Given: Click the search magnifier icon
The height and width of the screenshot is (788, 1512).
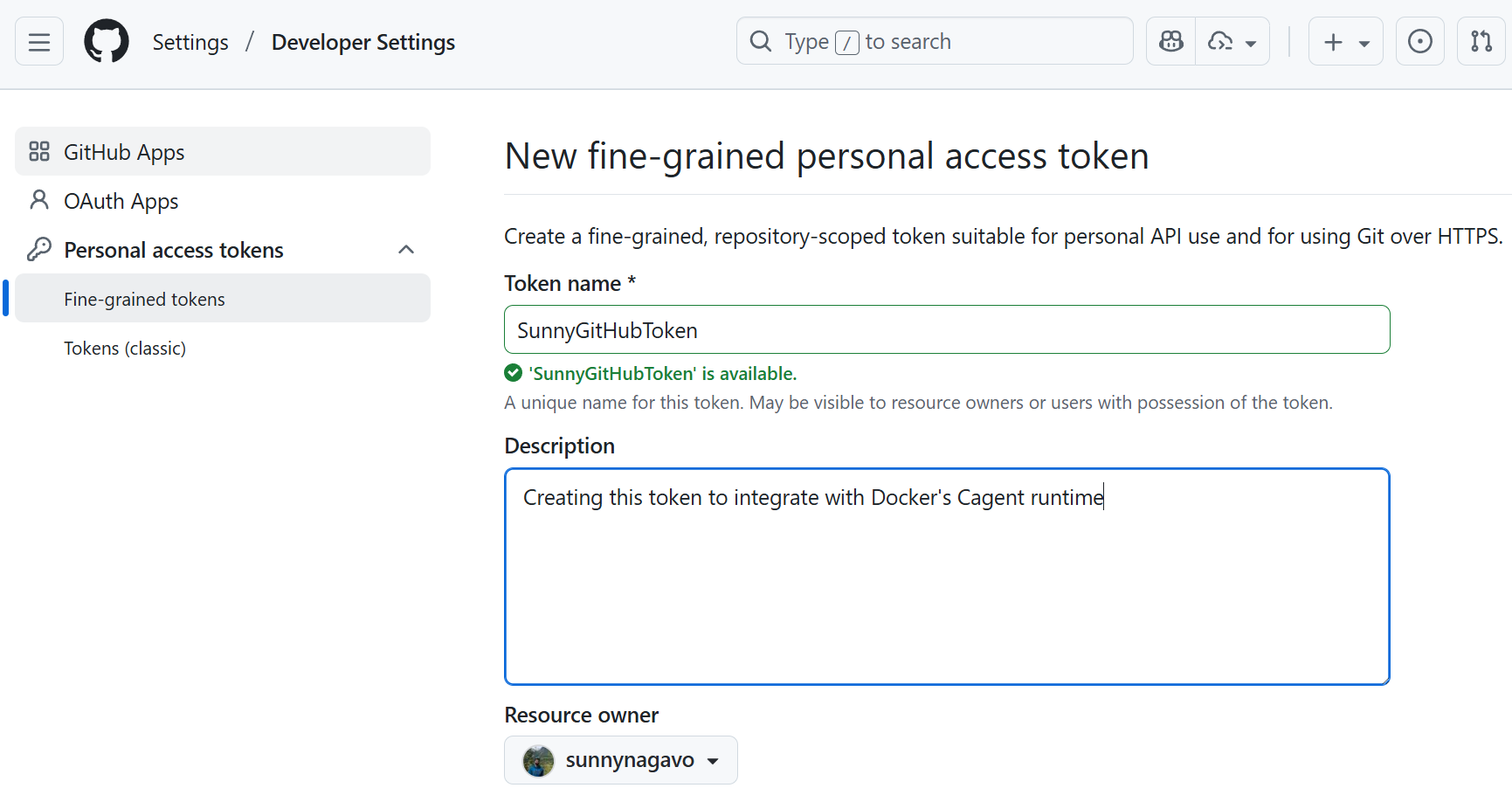Looking at the screenshot, I should click(761, 42).
